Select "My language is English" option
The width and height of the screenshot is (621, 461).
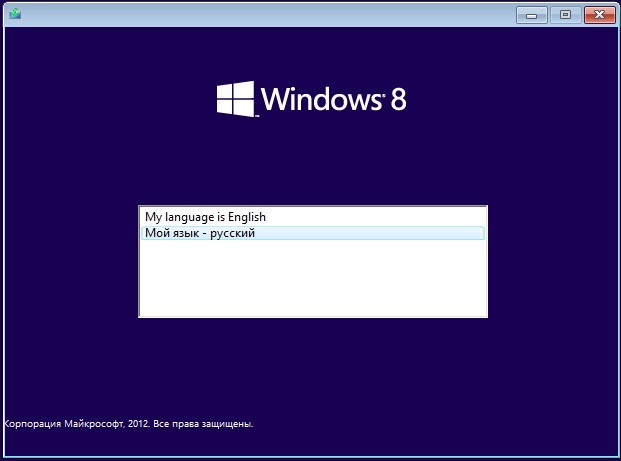[312, 217]
